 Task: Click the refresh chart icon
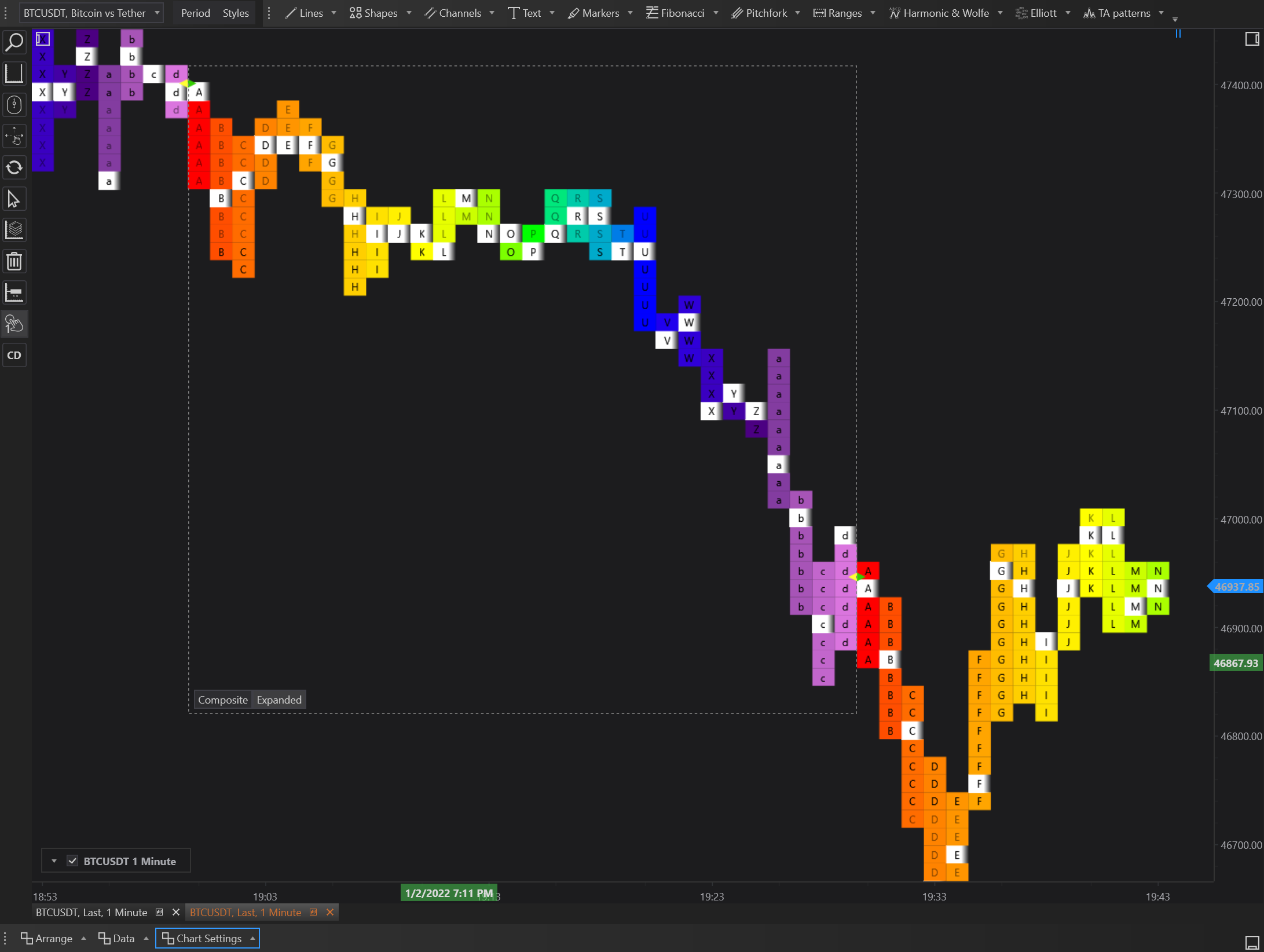pyautogui.click(x=14, y=167)
